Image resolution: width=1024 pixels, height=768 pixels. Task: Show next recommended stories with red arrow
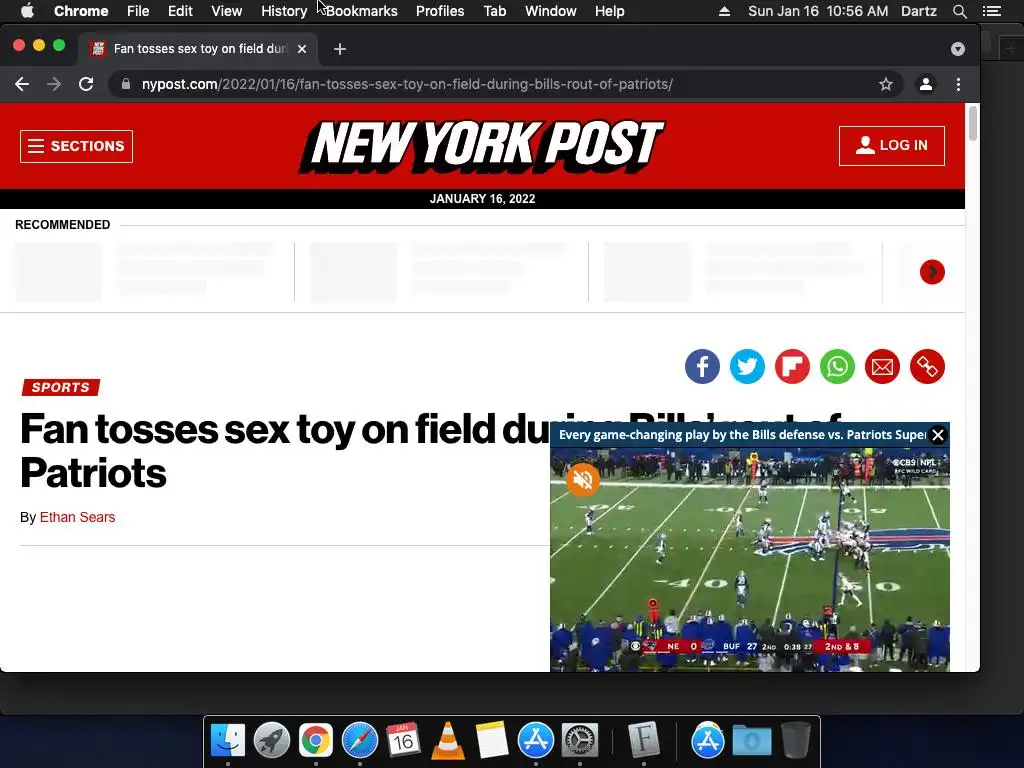(932, 272)
